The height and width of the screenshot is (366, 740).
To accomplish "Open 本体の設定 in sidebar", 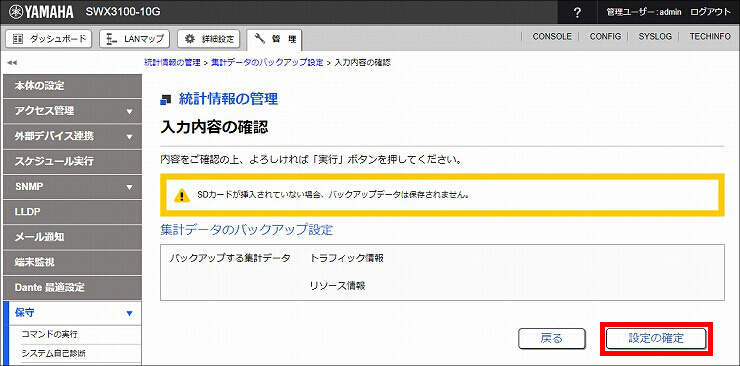I will [72, 86].
